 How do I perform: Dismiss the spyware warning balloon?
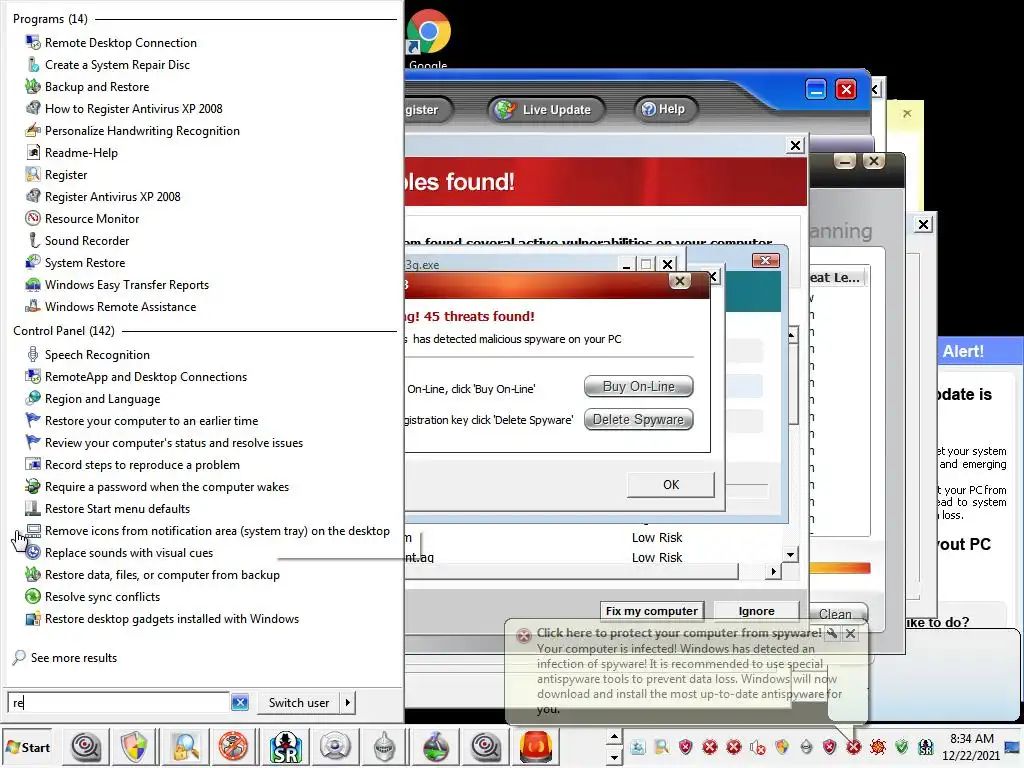point(850,633)
